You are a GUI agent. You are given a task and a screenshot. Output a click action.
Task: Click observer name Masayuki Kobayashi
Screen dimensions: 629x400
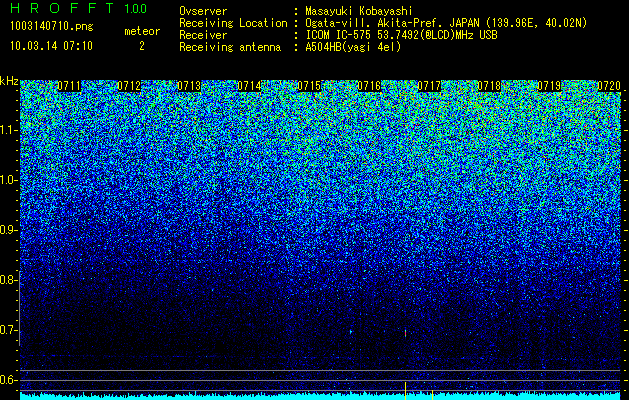(x=359, y=11)
